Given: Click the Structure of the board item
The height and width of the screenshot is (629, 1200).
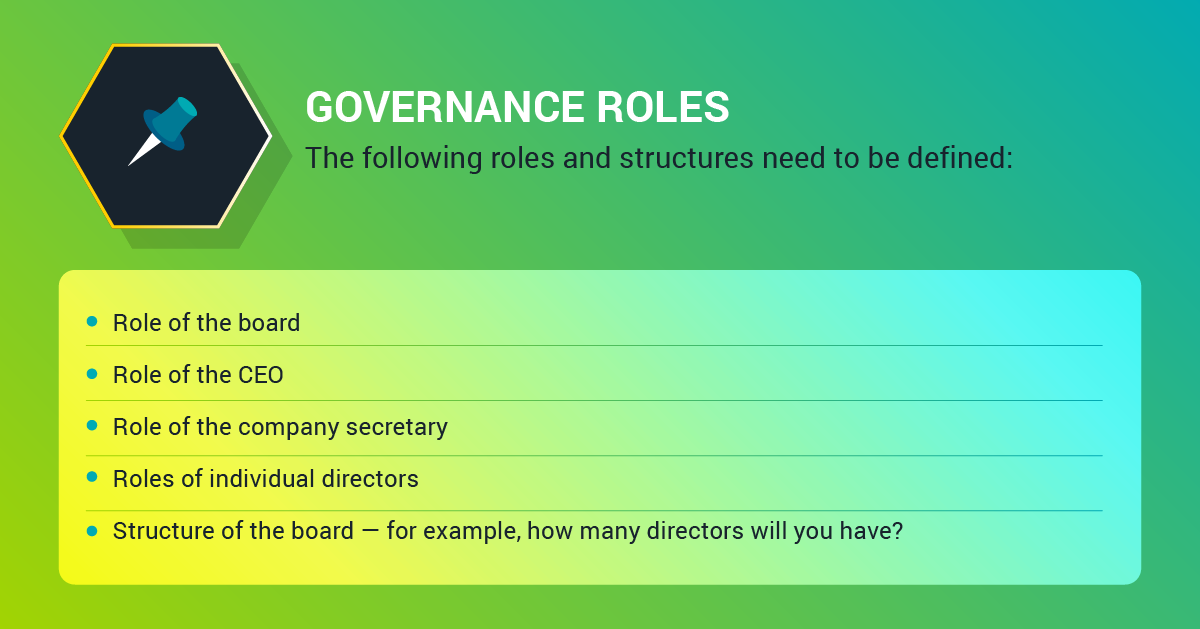Looking at the screenshot, I should [508, 531].
